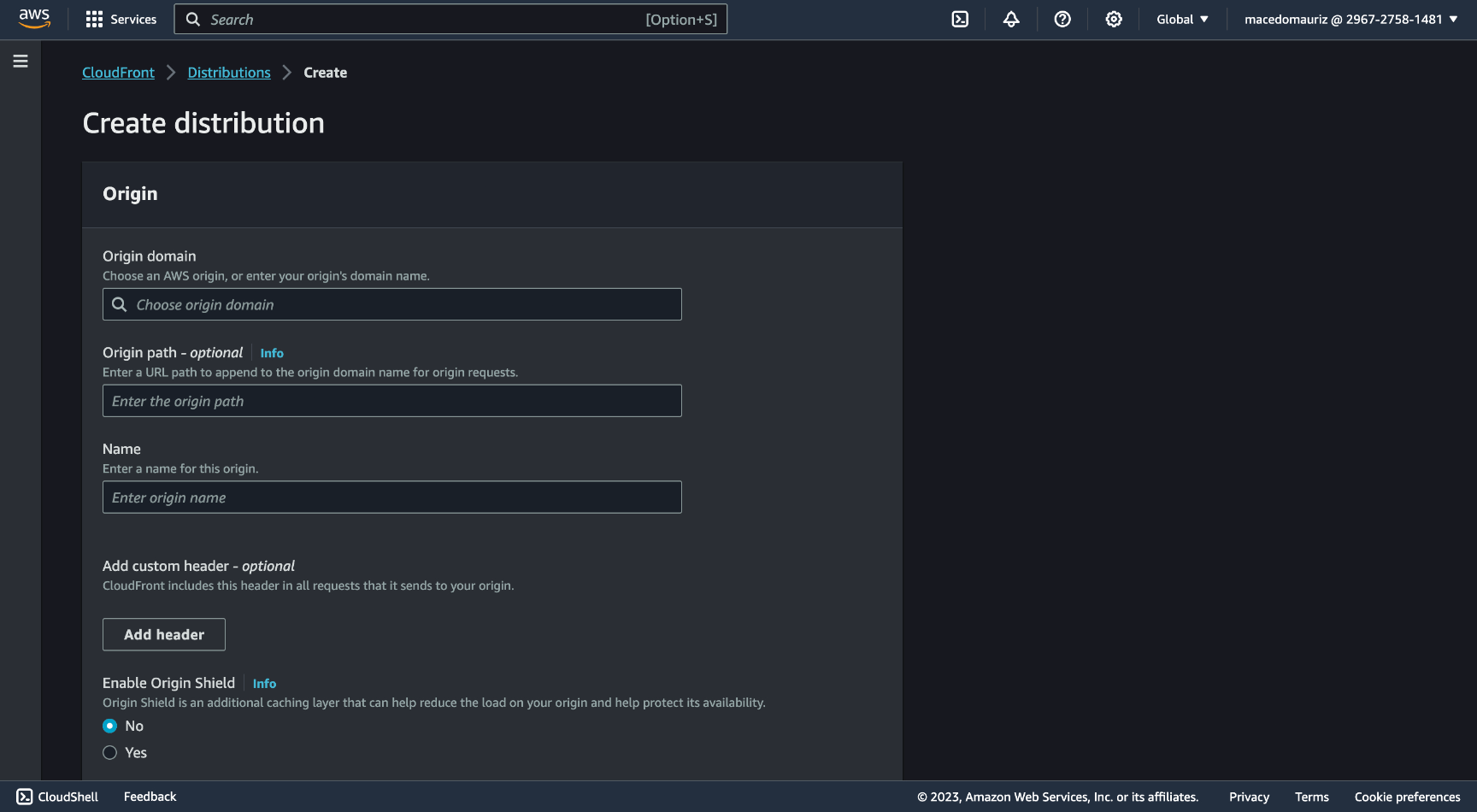Viewport: 1477px width, 812px height.
Task: Open the Privacy footer link
Action: [1249, 797]
